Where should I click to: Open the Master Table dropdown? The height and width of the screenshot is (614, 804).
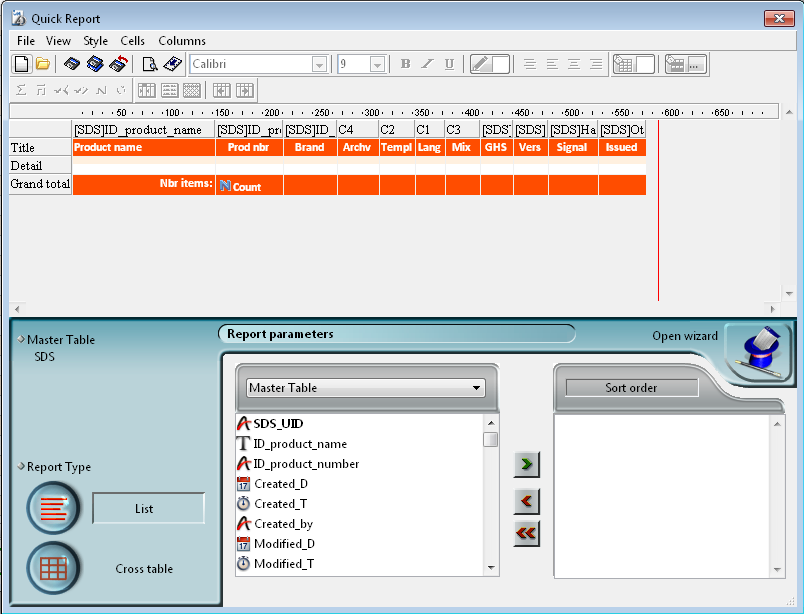pos(365,388)
